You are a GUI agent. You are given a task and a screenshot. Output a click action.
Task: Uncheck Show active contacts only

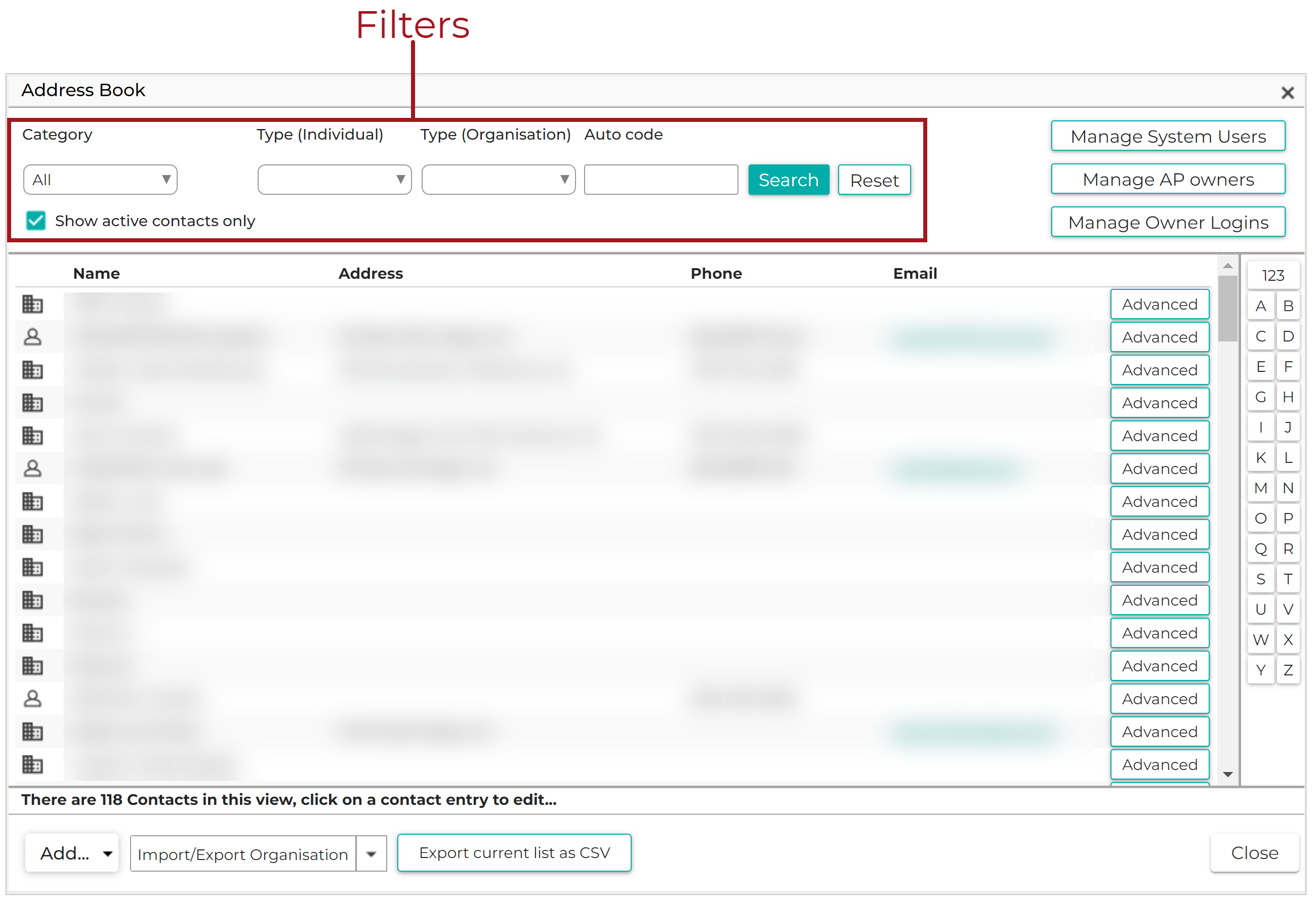click(36, 221)
